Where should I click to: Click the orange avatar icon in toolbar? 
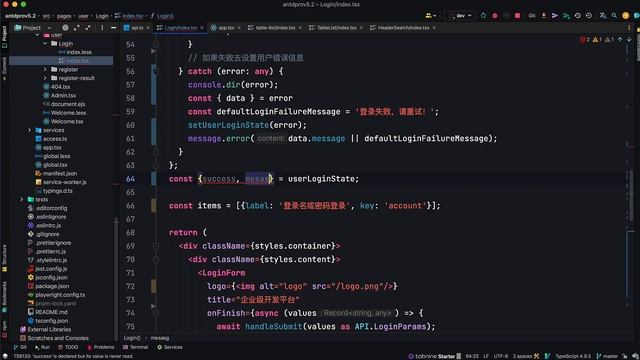(x=625, y=16)
